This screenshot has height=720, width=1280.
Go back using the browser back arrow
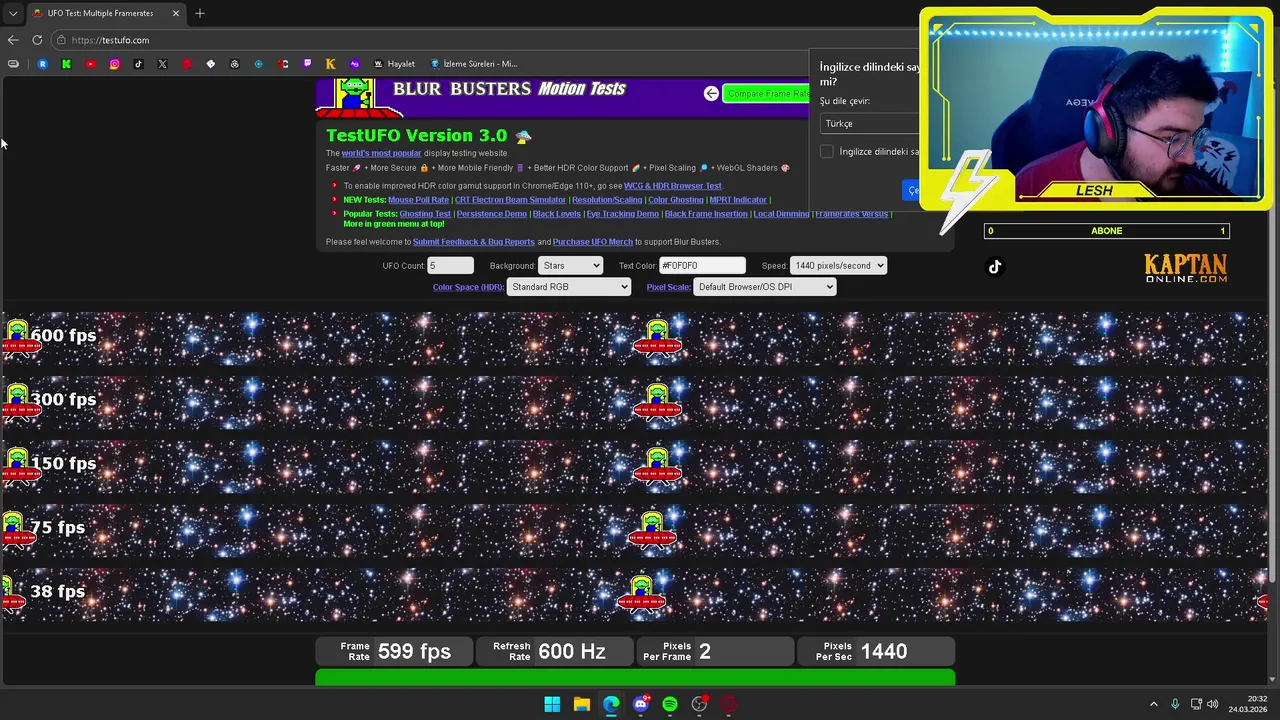(x=12, y=40)
